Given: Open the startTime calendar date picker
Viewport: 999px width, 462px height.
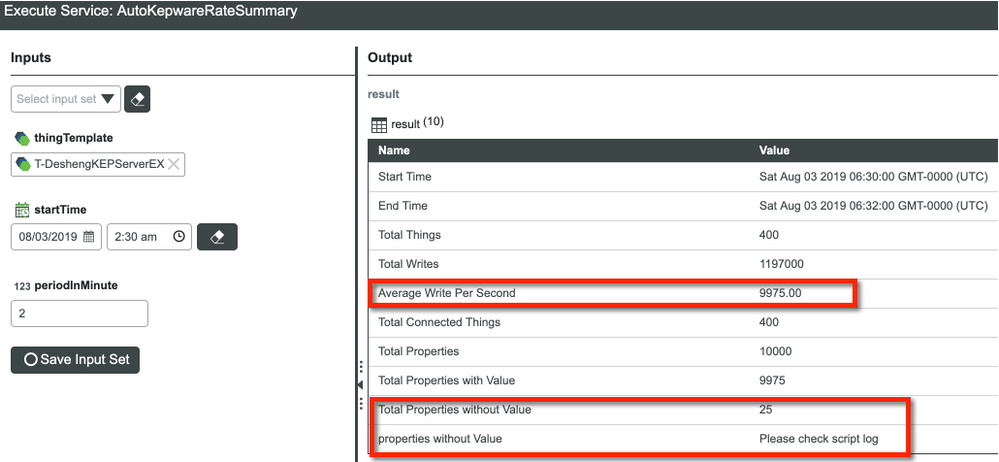Looking at the screenshot, I should [88, 237].
